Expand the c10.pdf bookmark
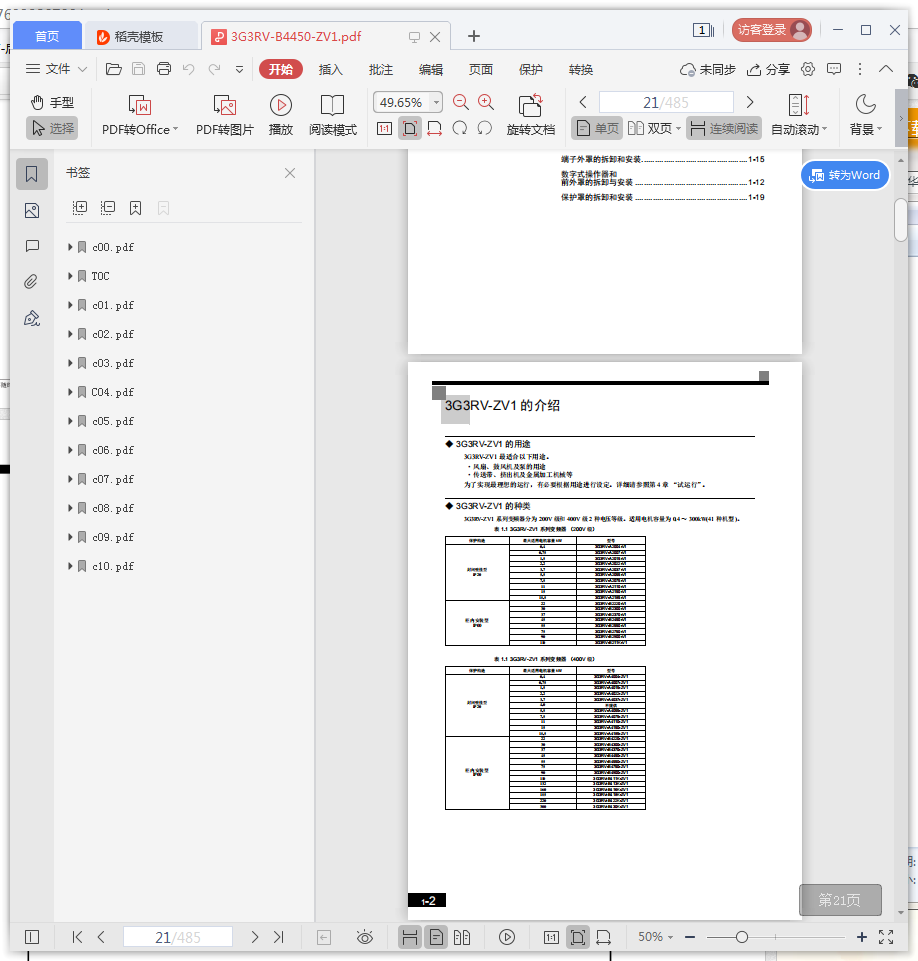The height and width of the screenshot is (961, 918). 70,566
